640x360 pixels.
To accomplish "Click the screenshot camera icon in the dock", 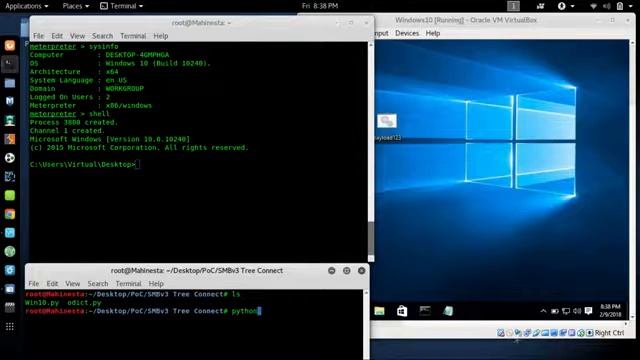I will (10, 289).
